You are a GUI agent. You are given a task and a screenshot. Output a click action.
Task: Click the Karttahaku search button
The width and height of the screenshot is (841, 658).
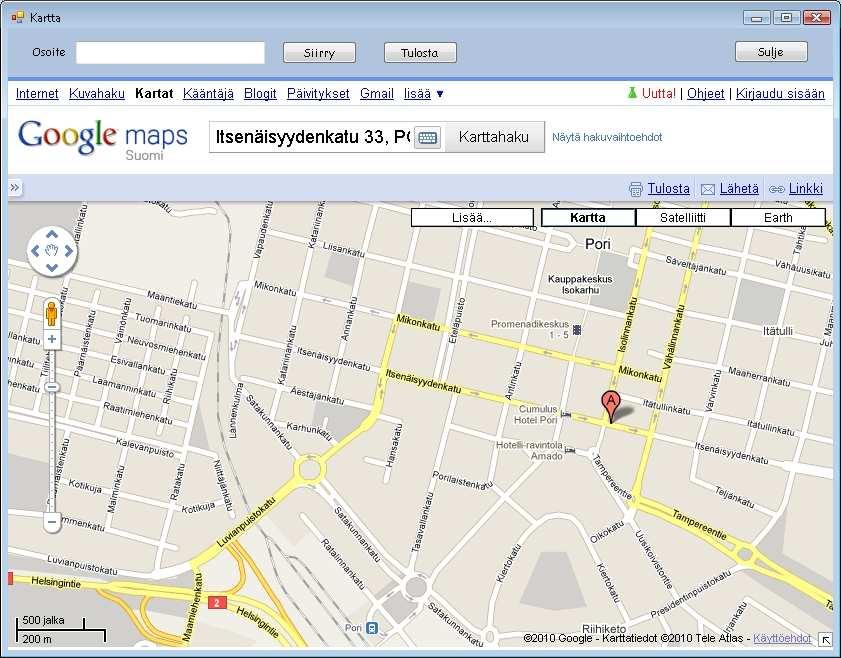pyautogui.click(x=494, y=137)
